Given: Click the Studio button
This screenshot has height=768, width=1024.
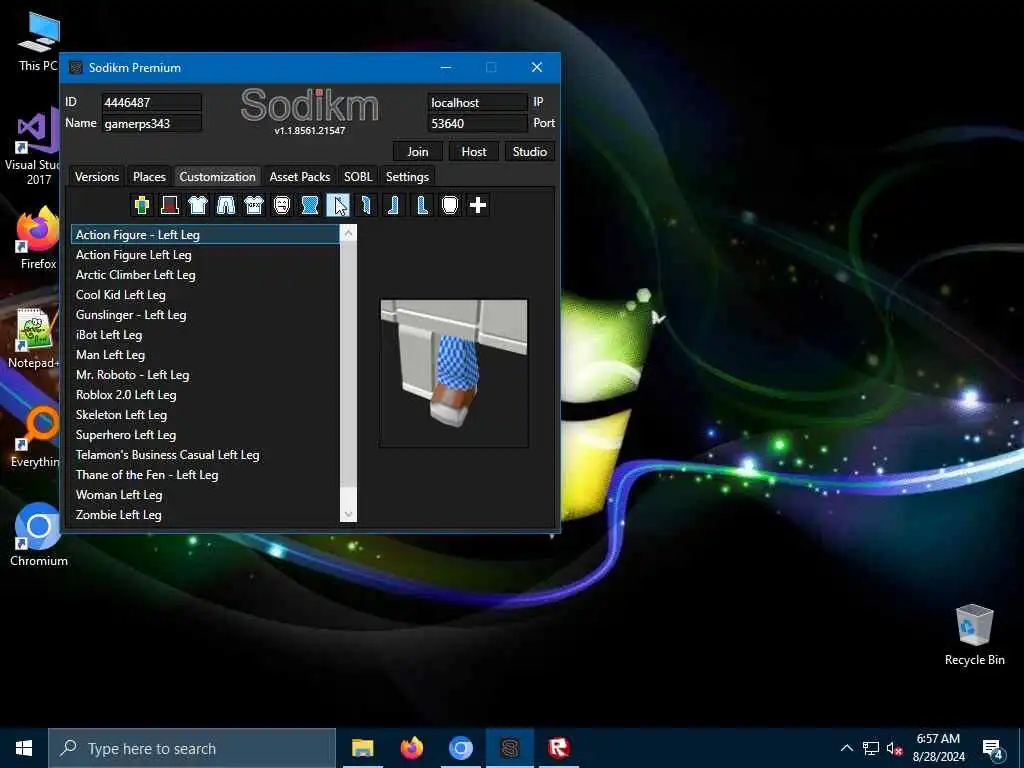Looking at the screenshot, I should [x=530, y=152].
